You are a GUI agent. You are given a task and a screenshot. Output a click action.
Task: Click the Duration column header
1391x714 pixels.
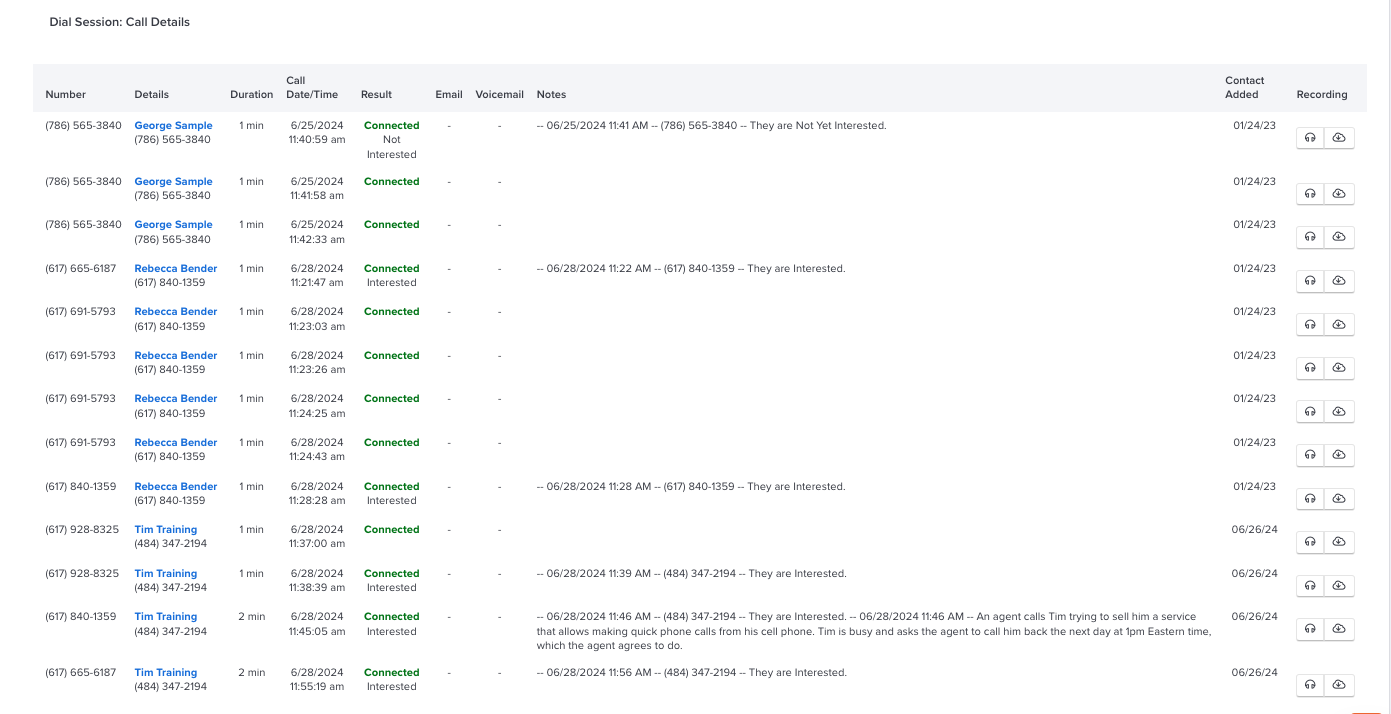point(251,95)
